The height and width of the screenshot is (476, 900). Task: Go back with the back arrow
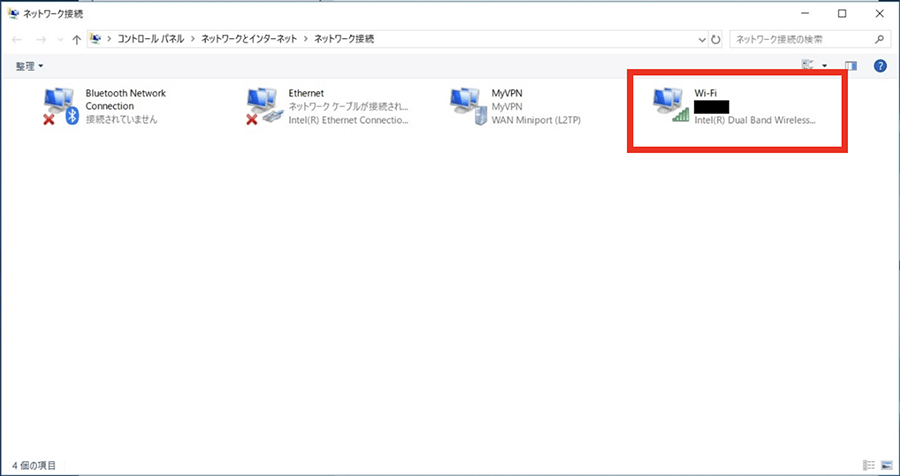(x=17, y=40)
